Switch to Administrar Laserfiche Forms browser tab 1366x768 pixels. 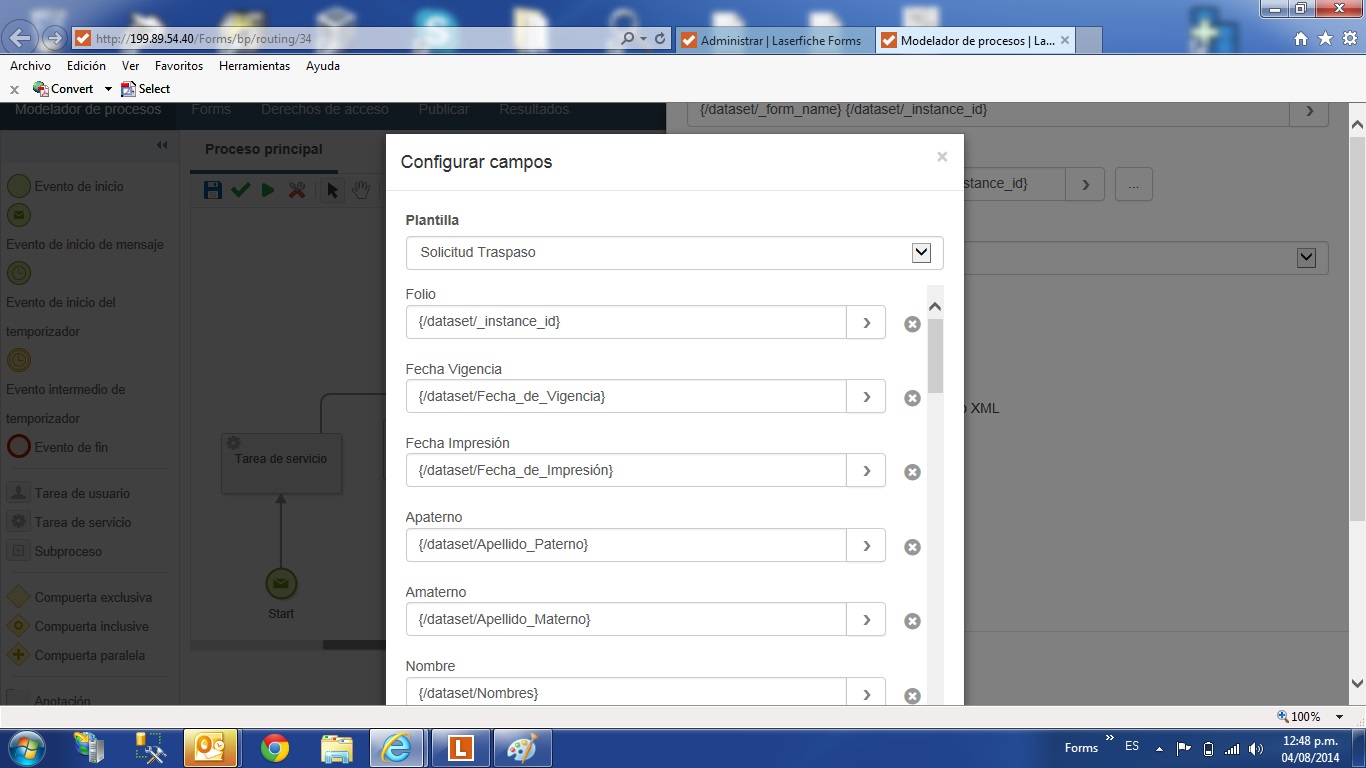775,40
